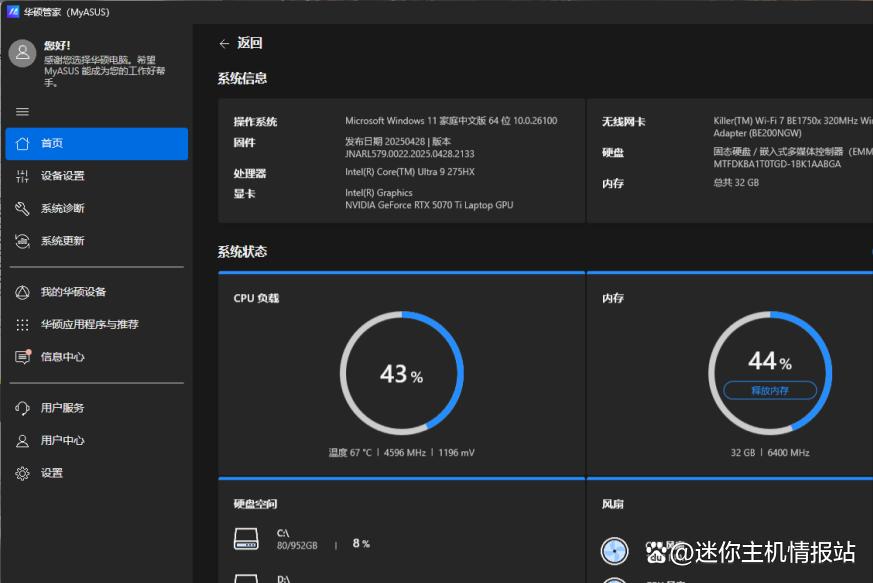Click the 8 % disk usage value
The width and height of the screenshot is (873, 583).
pyautogui.click(x=361, y=543)
